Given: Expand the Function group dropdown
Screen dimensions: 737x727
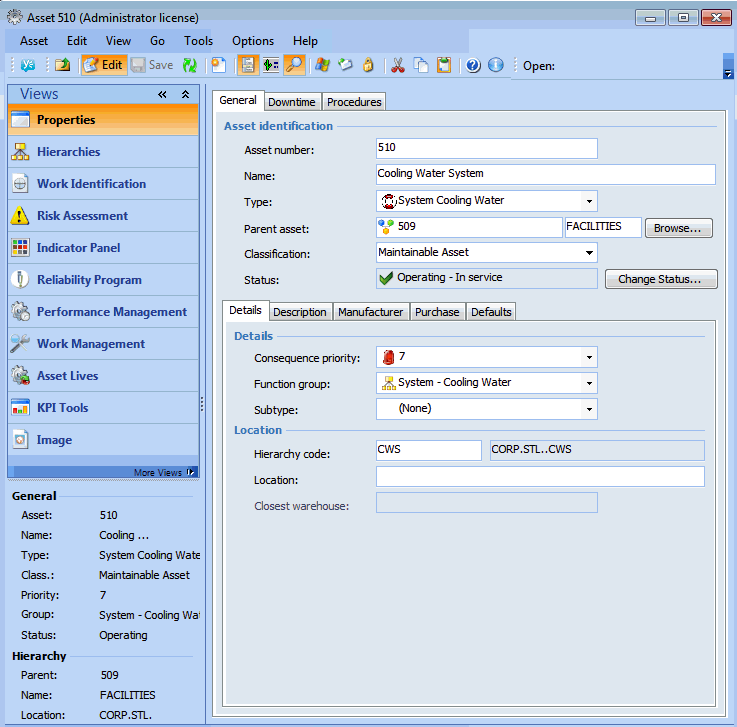Looking at the screenshot, I should click(x=589, y=383).
